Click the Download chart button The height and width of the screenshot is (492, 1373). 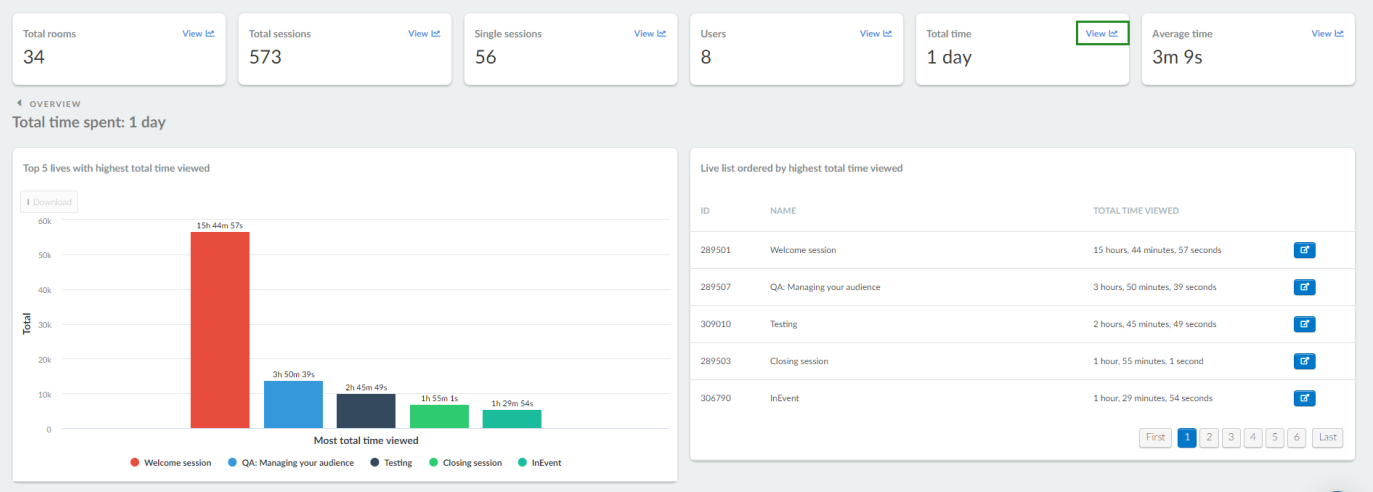(49, 202)
